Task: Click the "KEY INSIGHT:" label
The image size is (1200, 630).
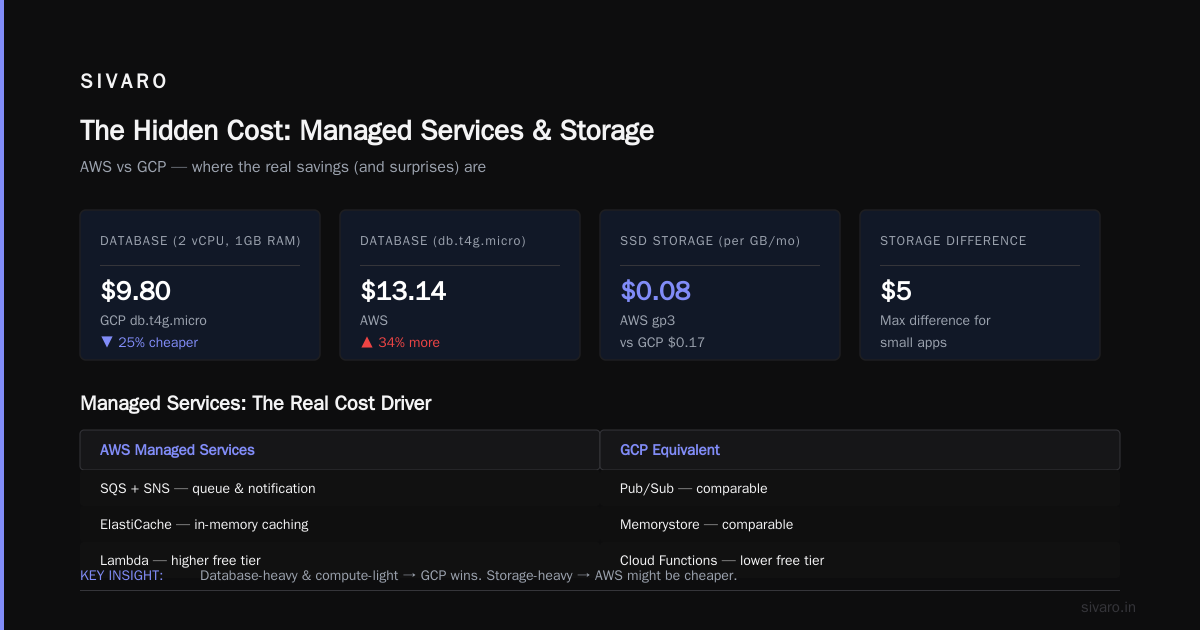Action: (122, 575)
